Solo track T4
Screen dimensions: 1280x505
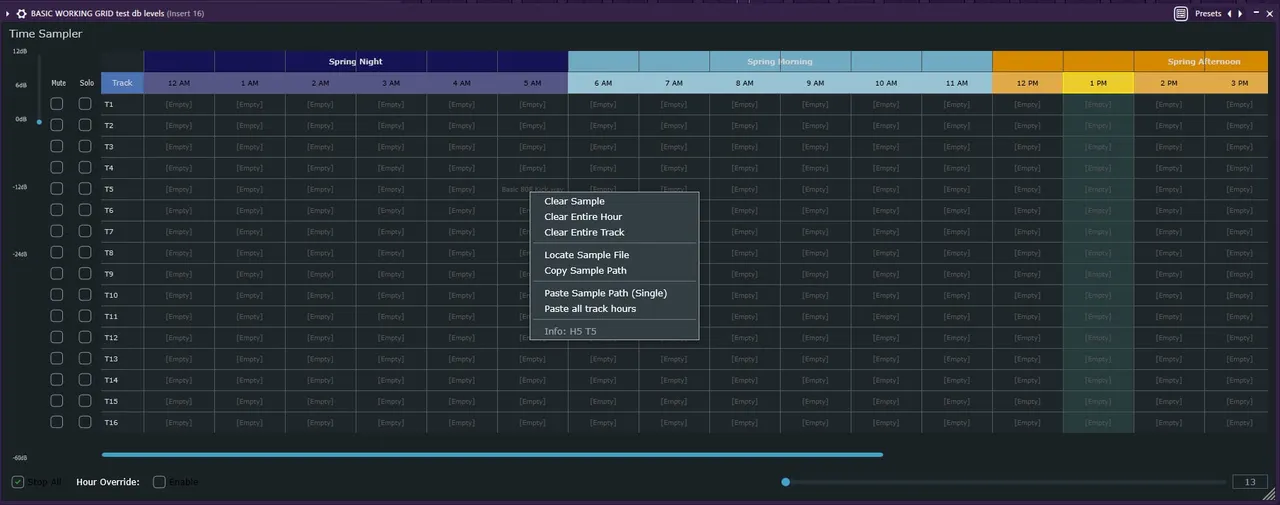[x=85, y=167]
